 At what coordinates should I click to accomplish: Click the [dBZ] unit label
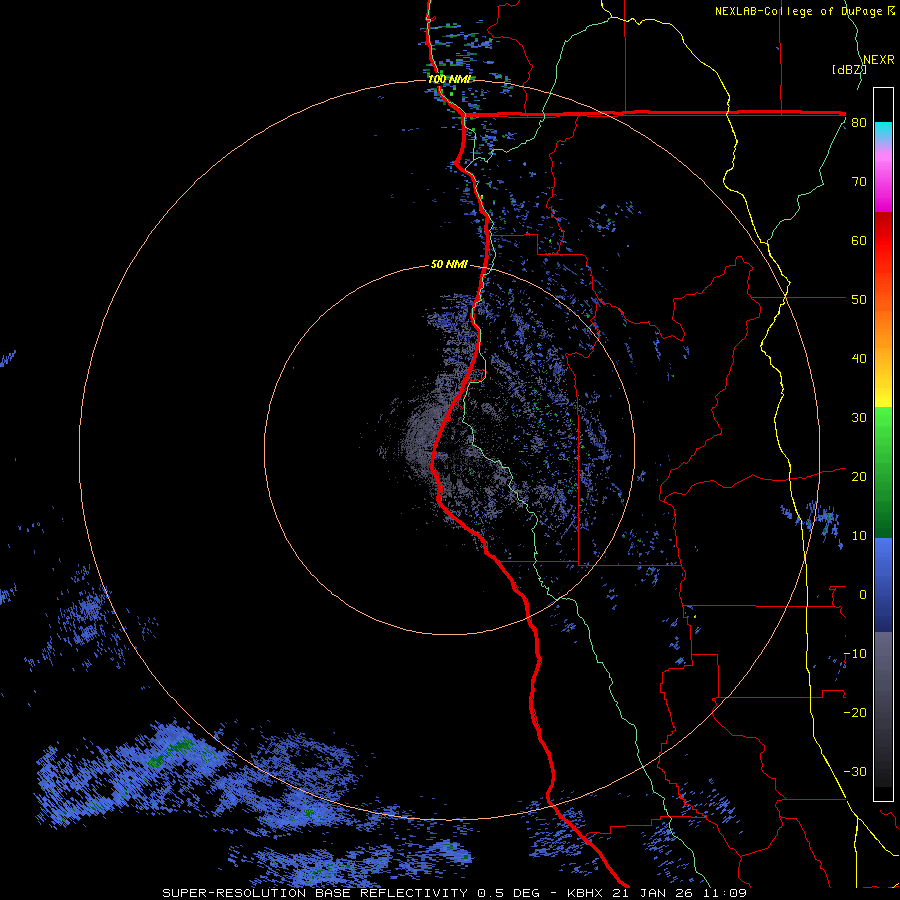(849, 70)
